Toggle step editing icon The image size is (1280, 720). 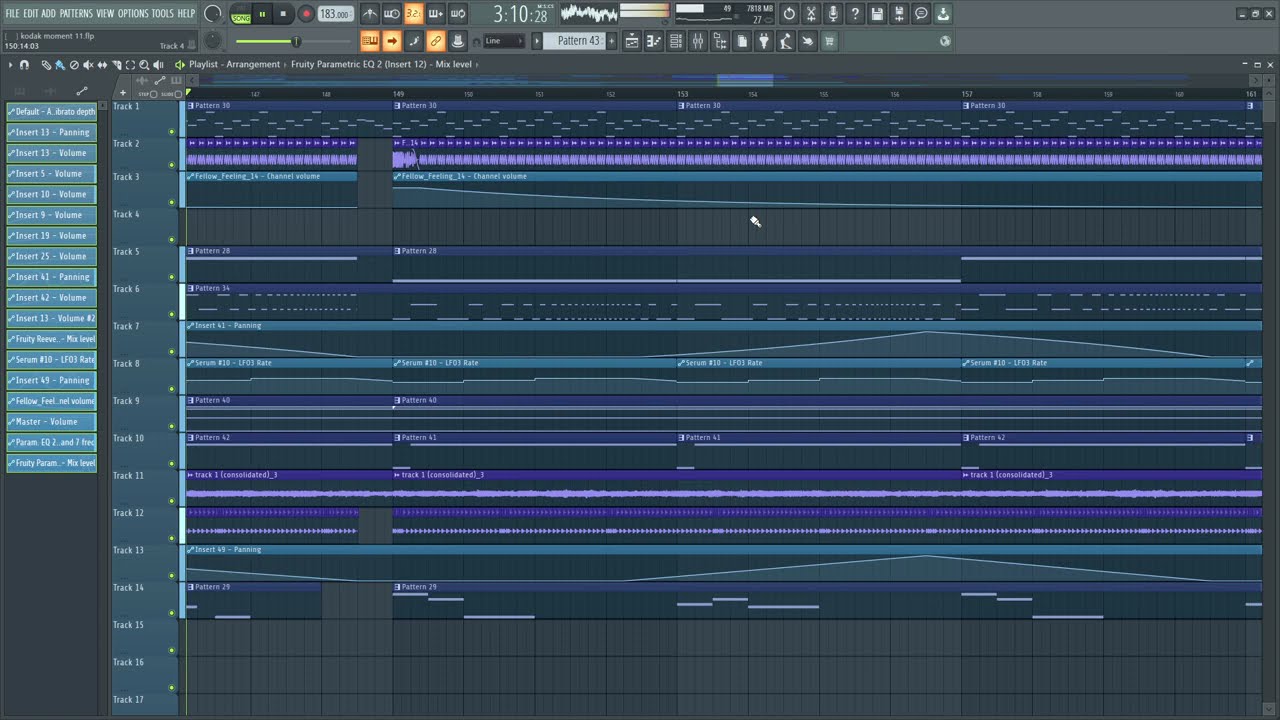[x=413, y=41]
